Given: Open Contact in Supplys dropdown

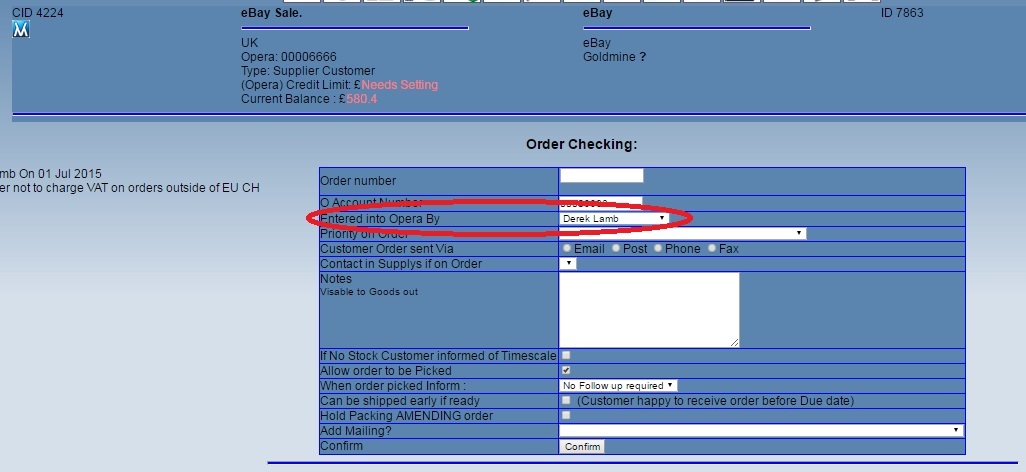Looking at the screenshot, I should (x=568, y=264).
